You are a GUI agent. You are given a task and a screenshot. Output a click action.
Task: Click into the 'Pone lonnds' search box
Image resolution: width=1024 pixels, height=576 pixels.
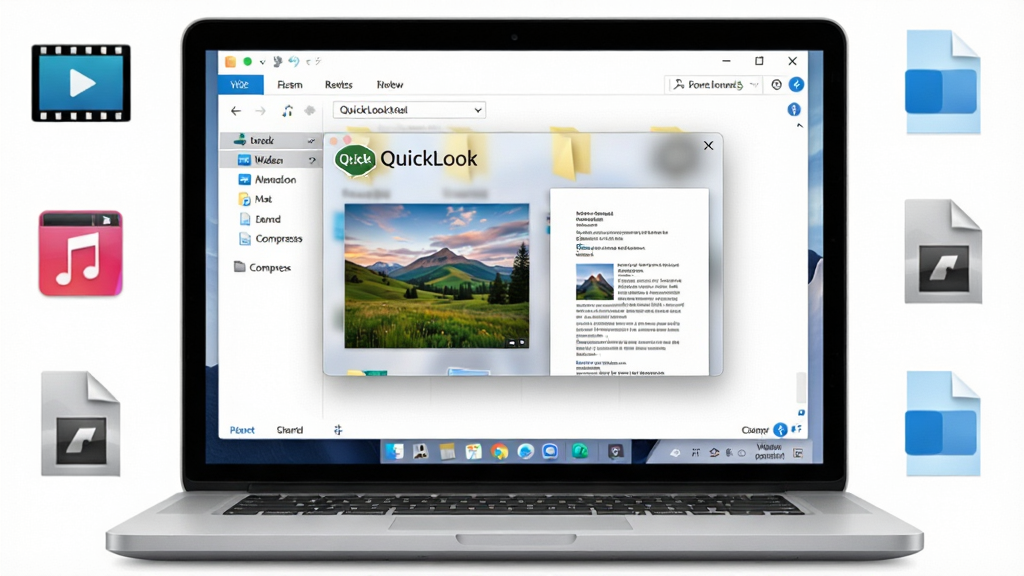[x=713, y=85]
